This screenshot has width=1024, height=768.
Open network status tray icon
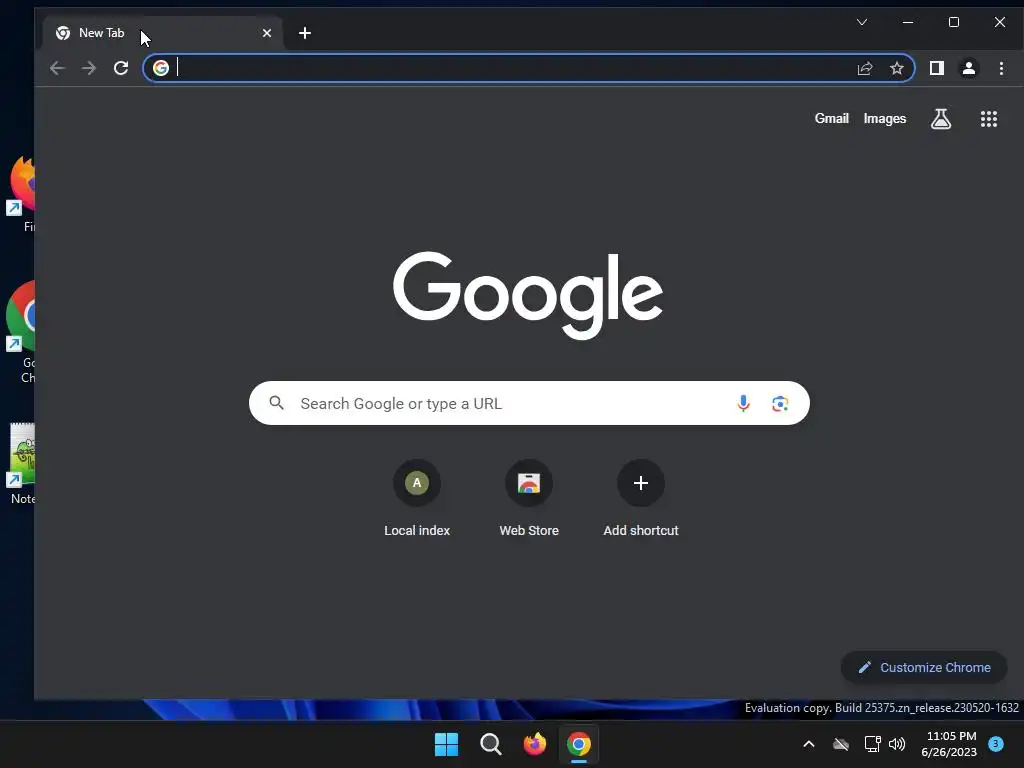(x=872, y=744)
